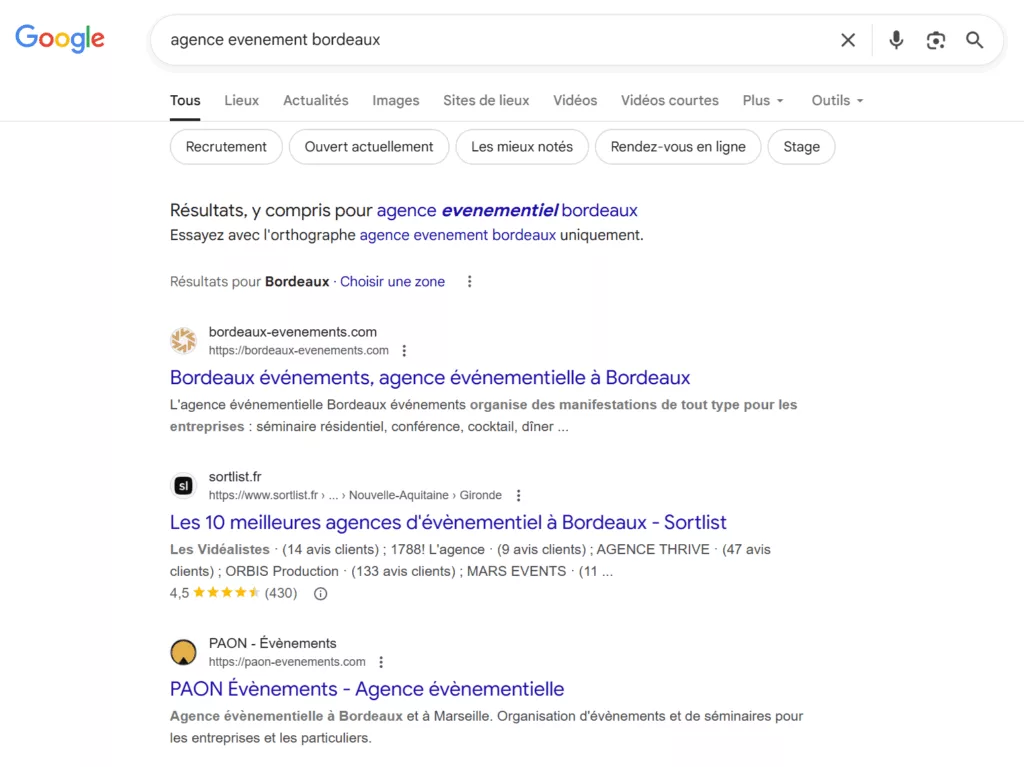The width and height of the screenshot is (1024, 767).
Task: Open 'Les 10 meilleures agences' Sortlist link
Action: pyautogui.click(x=448, y=522)
